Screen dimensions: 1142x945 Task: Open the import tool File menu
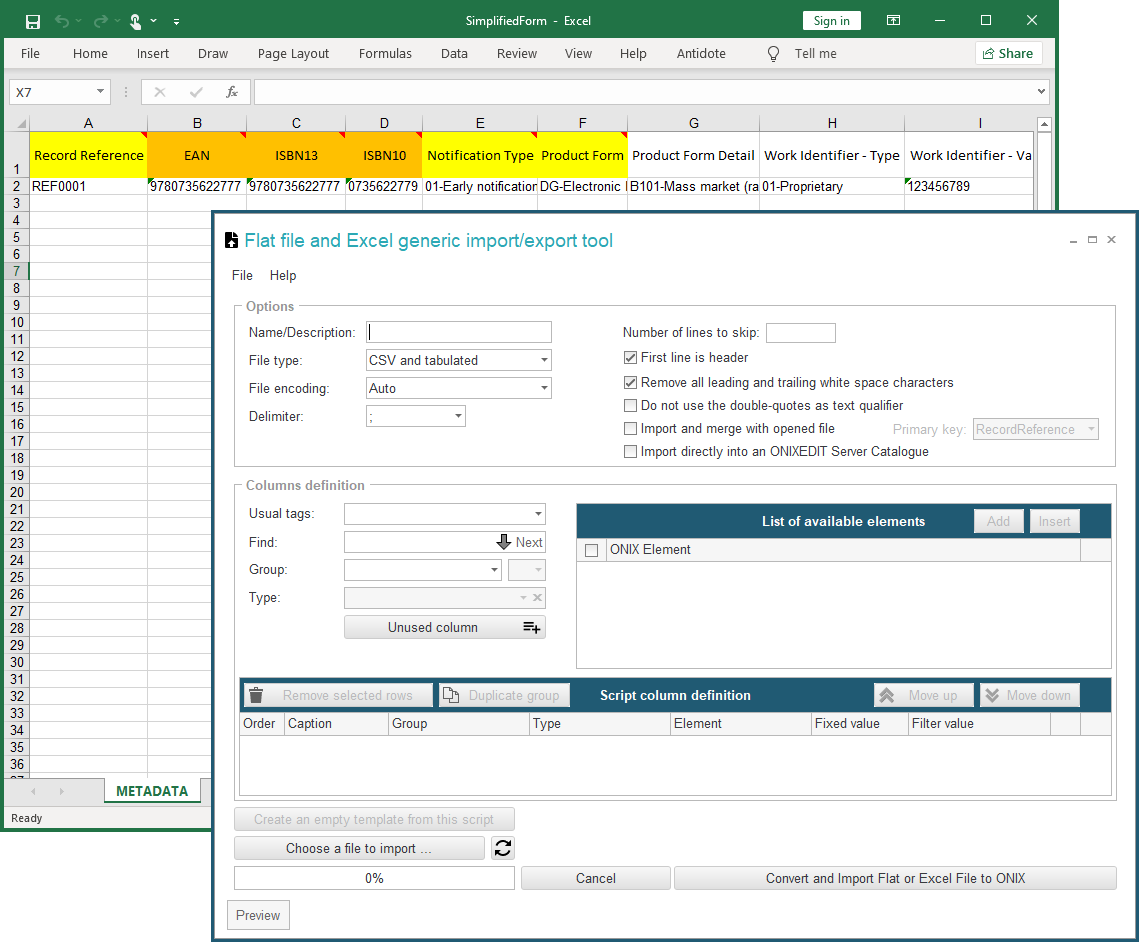point(243,275)
